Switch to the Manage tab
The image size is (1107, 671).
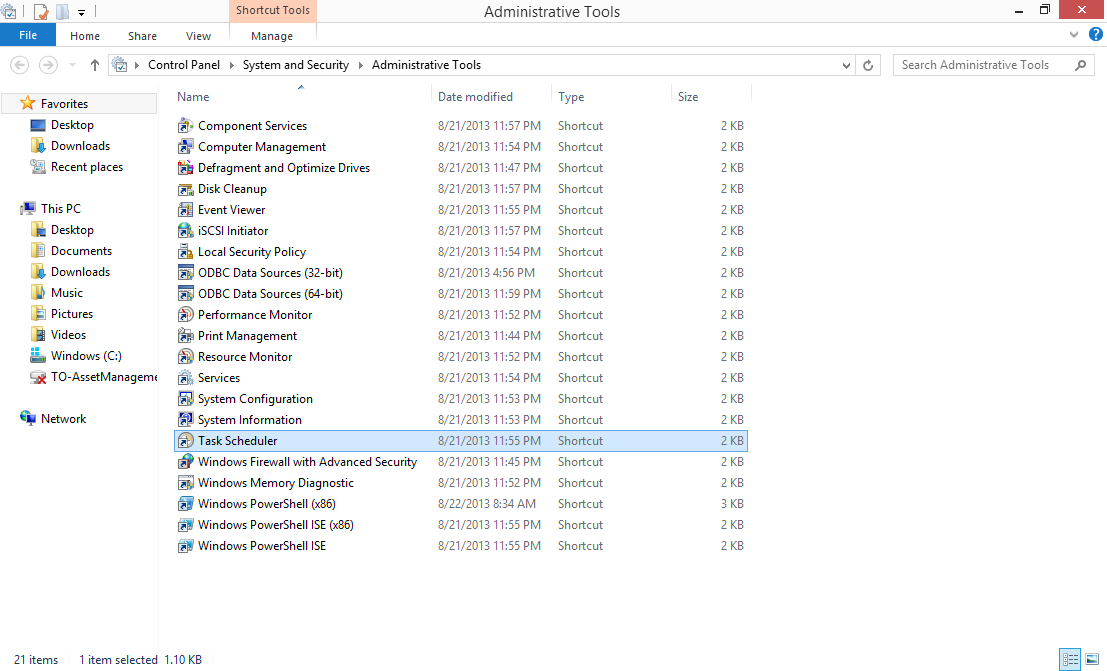tap(272, 35)
